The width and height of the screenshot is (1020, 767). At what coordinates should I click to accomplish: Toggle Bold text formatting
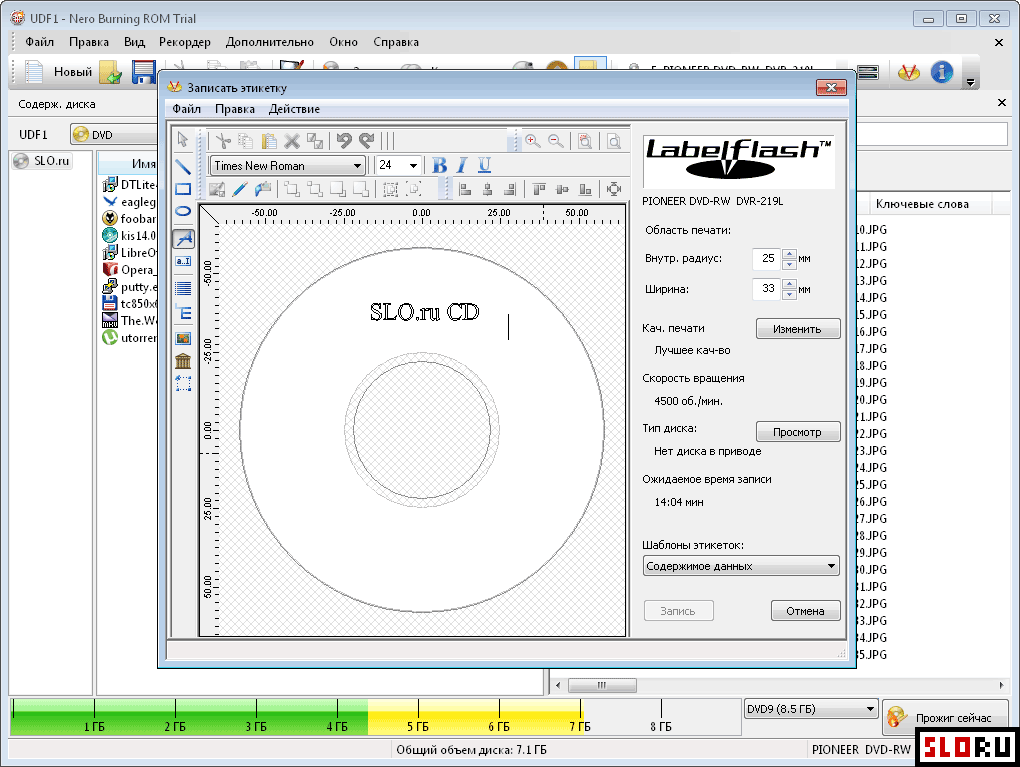pyautogui.click(x=440, y=165)
